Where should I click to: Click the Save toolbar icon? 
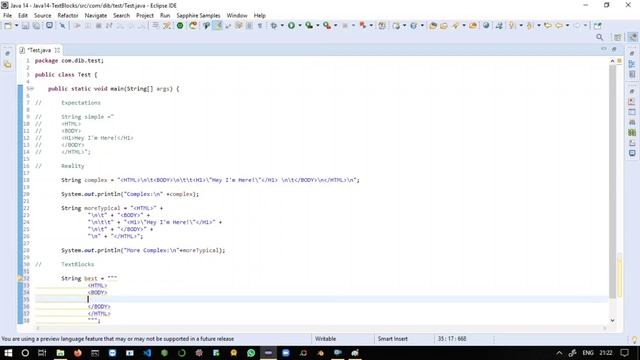25,26
